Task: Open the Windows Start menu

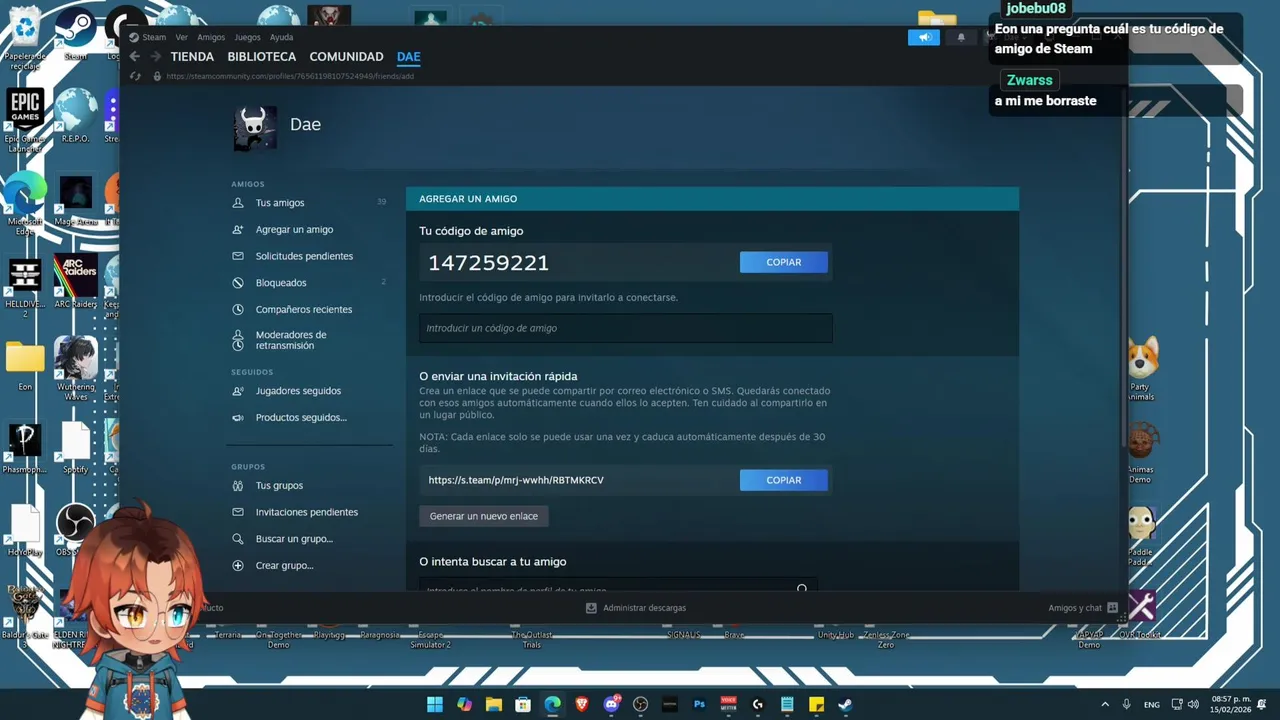Action: coord(435,704)
